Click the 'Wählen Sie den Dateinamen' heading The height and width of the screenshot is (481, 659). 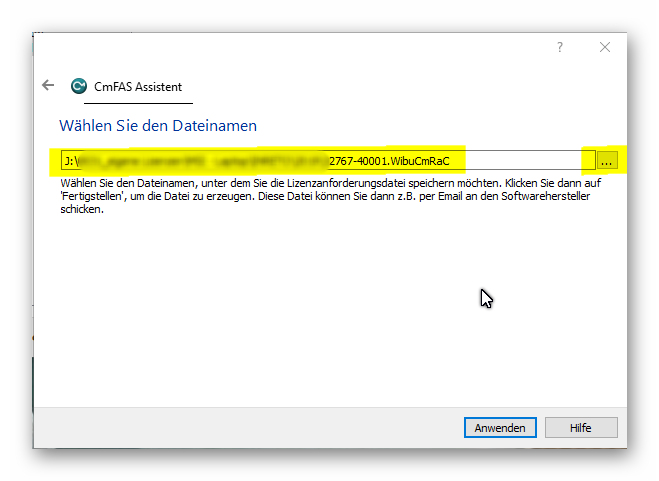point(158,126)
